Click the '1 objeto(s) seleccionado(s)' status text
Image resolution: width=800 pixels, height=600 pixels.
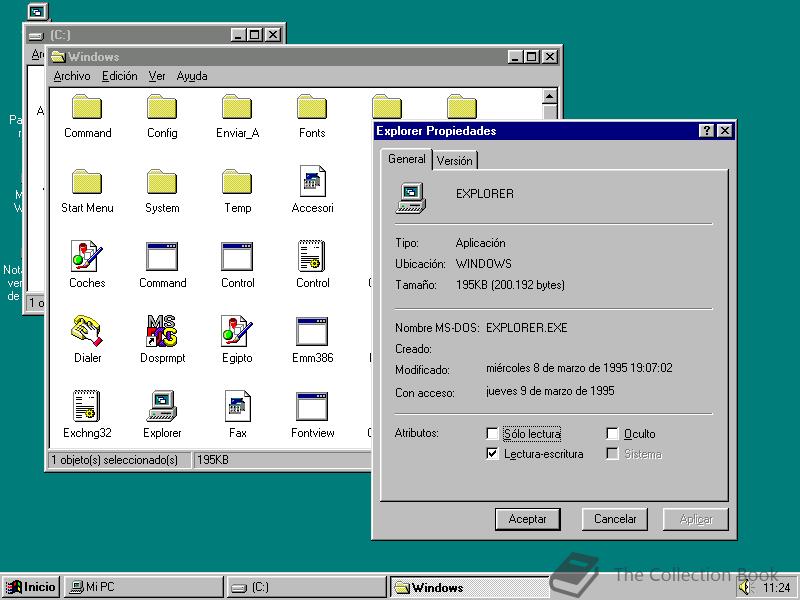[114, 460]
